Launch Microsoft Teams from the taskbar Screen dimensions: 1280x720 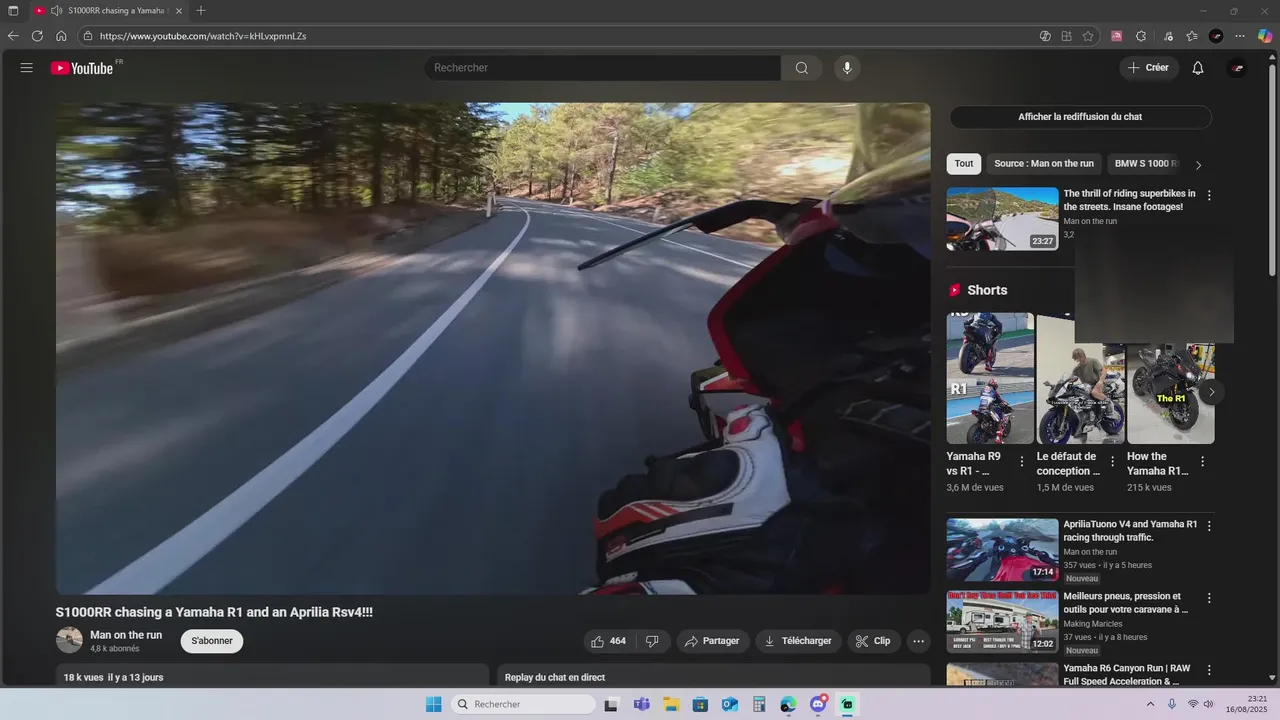(641, 704)
